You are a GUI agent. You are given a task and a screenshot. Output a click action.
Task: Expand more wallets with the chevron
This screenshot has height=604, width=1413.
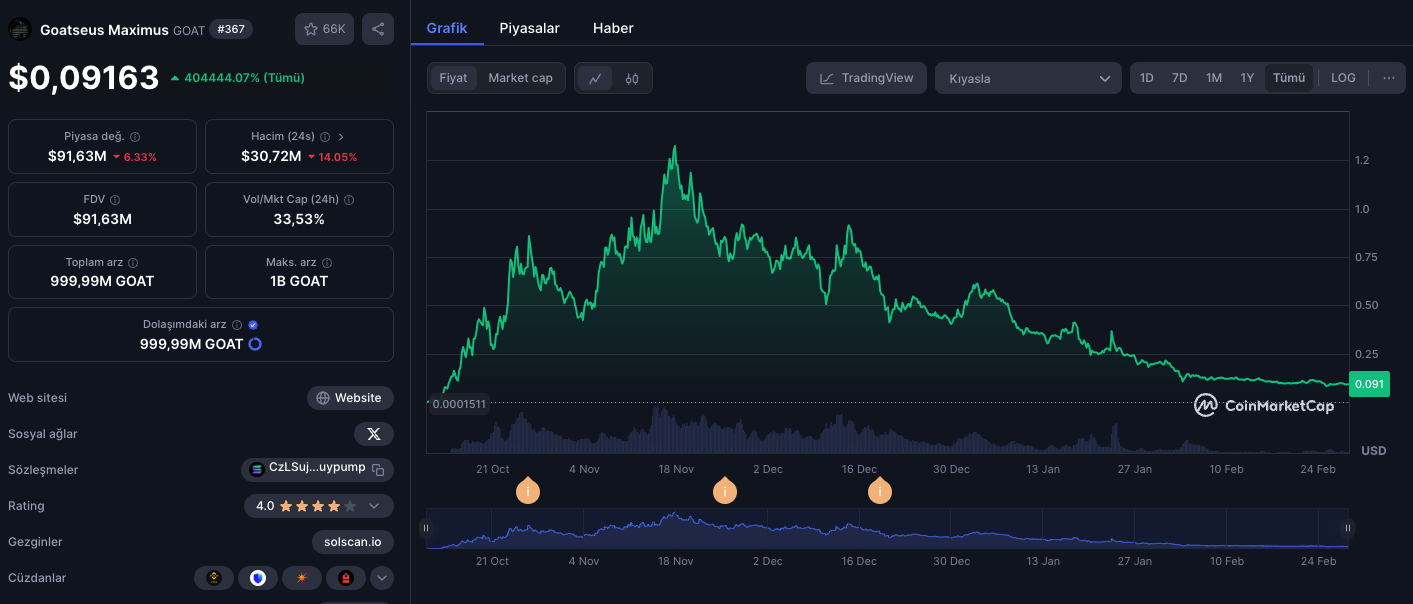coord(382,578)
